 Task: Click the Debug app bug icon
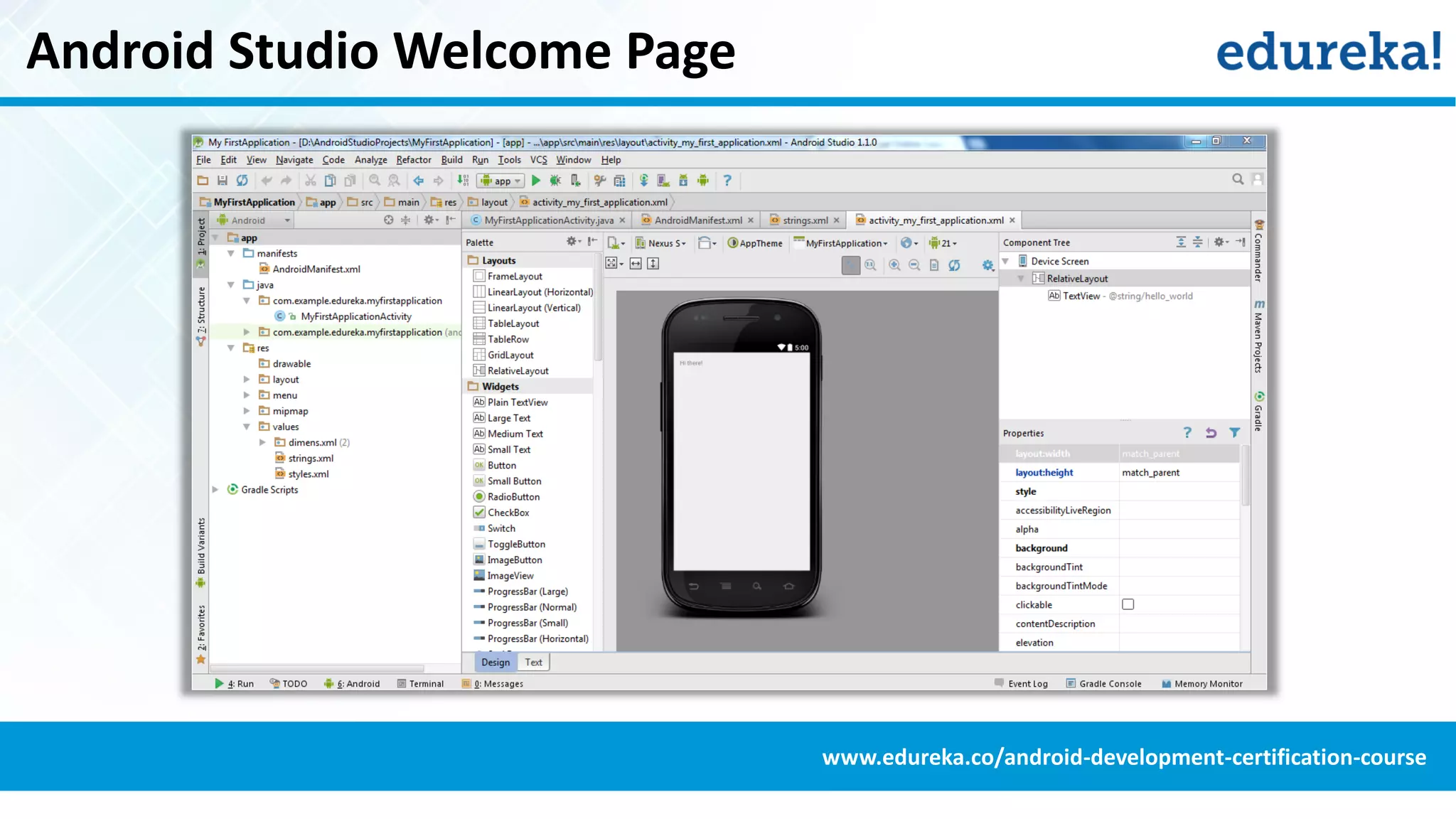tap(555, 181)
